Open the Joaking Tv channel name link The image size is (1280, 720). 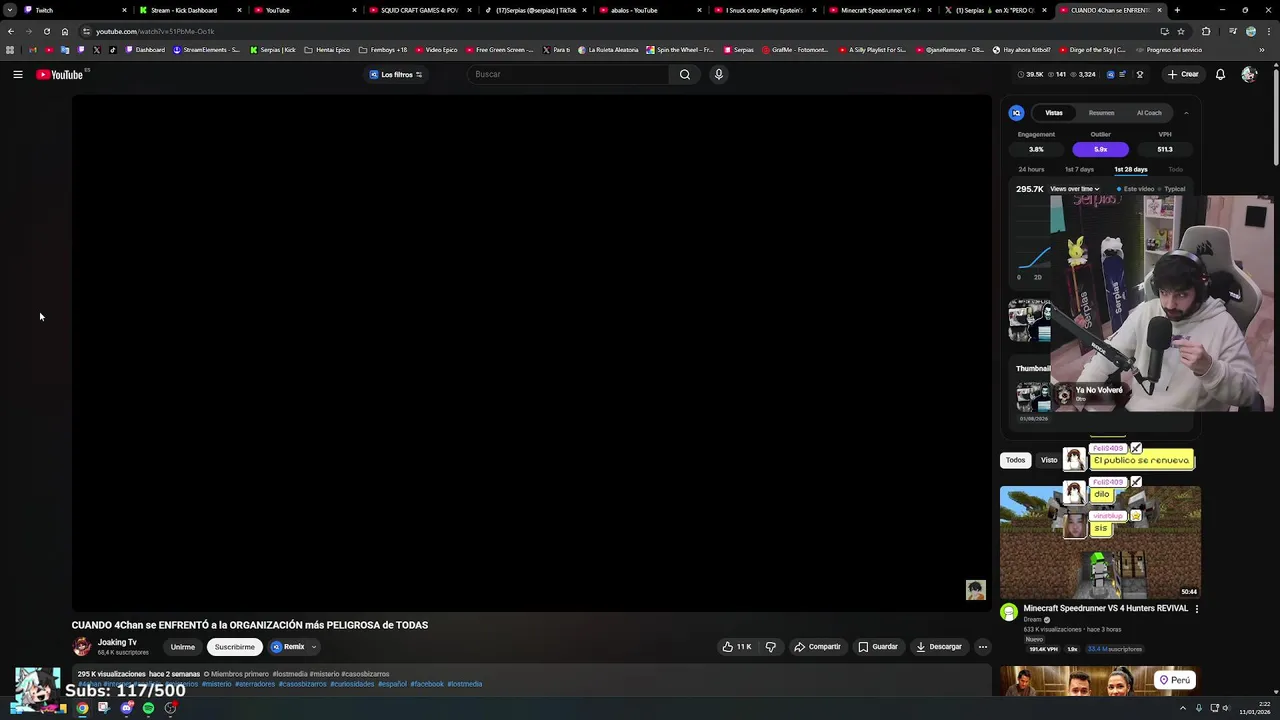(x=117, y=642)
